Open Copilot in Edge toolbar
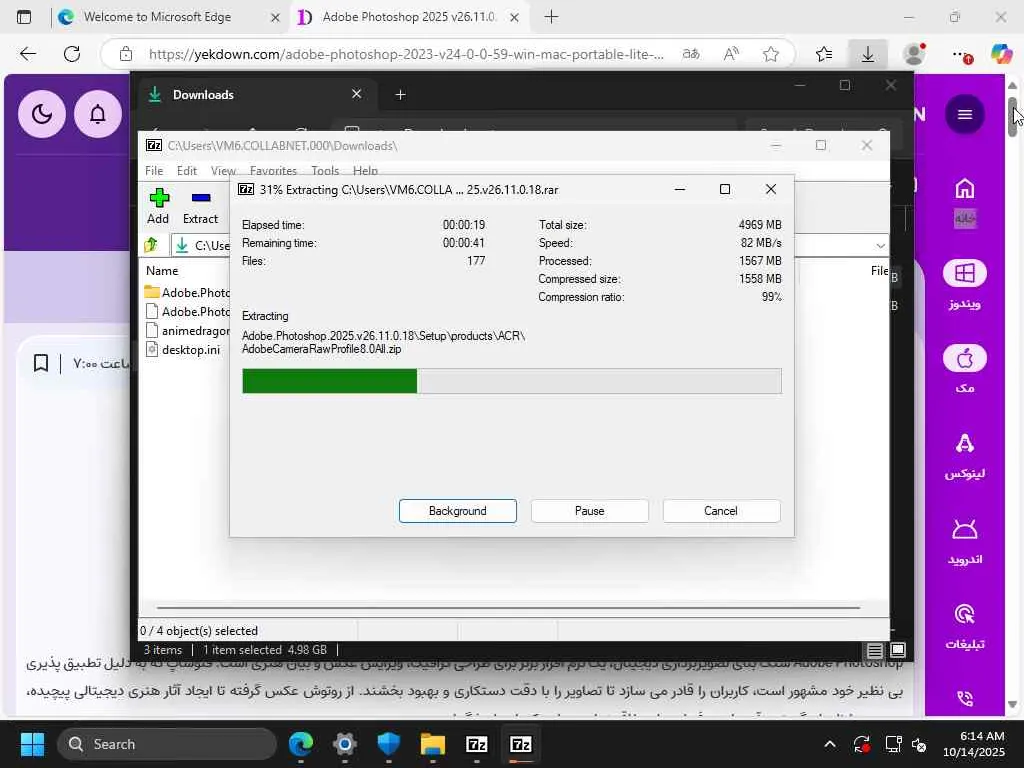The image size is (1024, 768). [1001, 54]
